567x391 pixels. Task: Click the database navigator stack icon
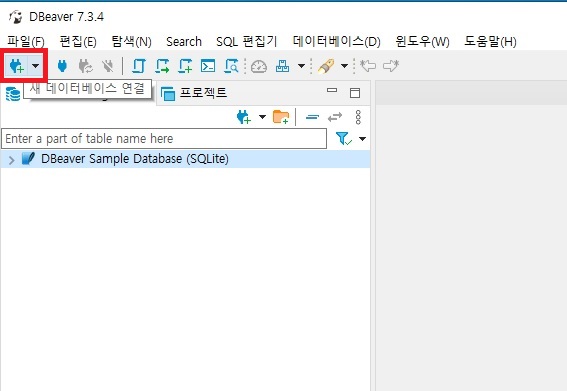(x=13, y=94)
